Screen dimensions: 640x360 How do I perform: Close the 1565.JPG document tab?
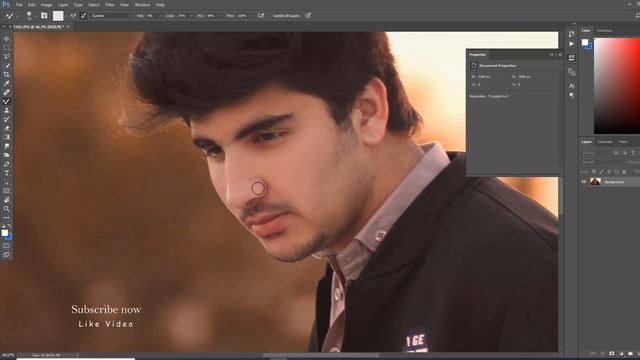(x=68, y=27)
